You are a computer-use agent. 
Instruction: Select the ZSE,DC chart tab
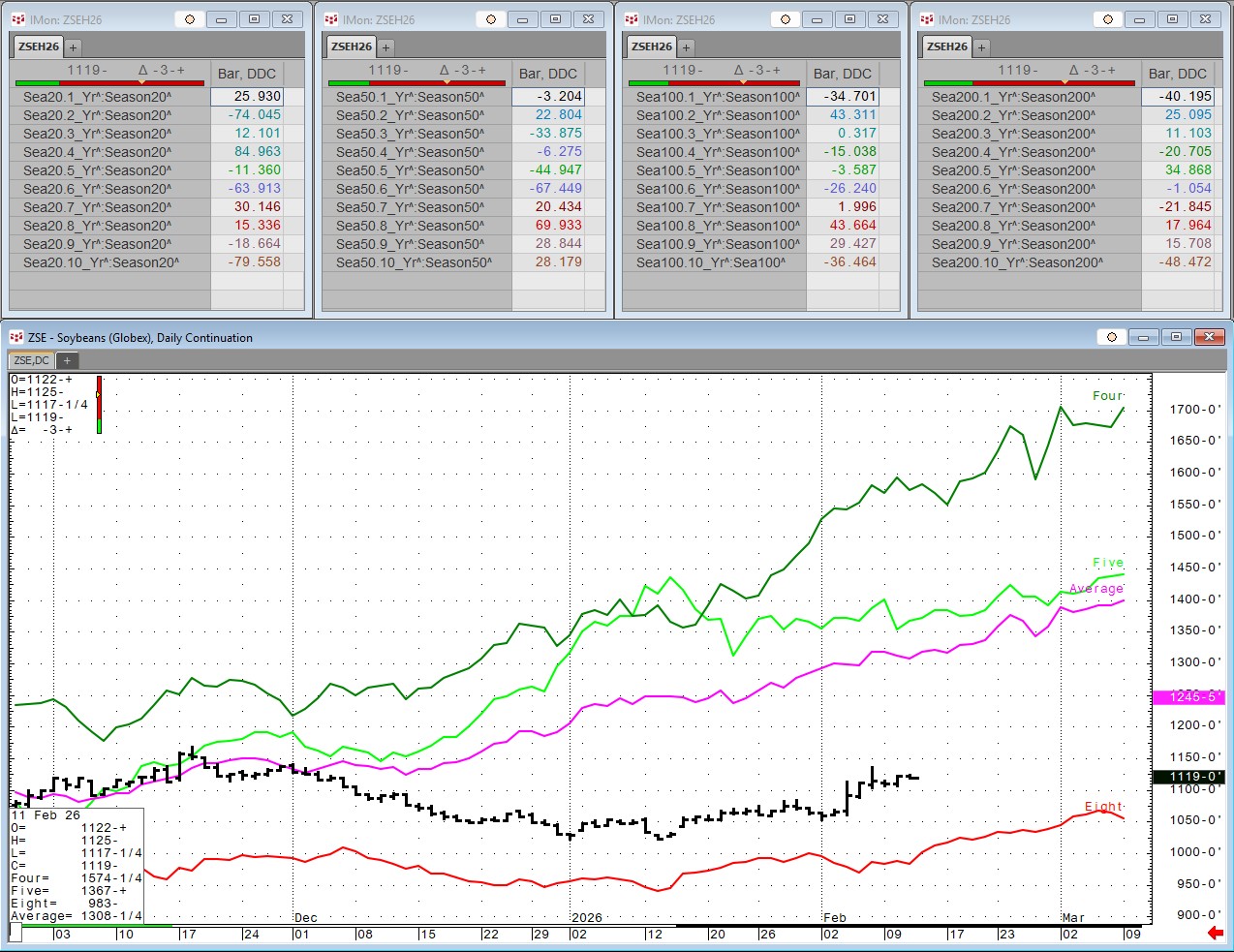point(31,360)
